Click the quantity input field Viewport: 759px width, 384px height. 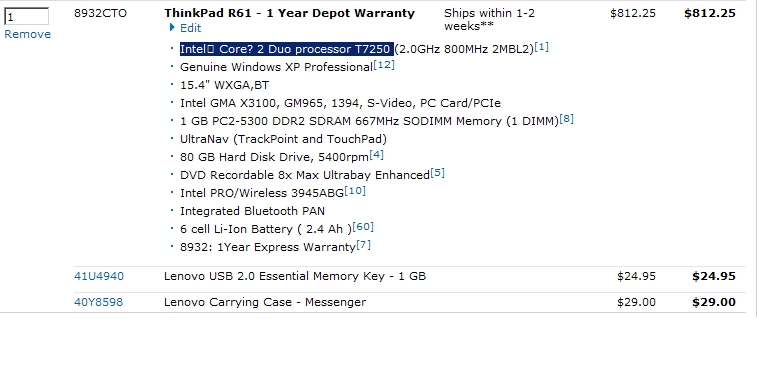(26, 16)
